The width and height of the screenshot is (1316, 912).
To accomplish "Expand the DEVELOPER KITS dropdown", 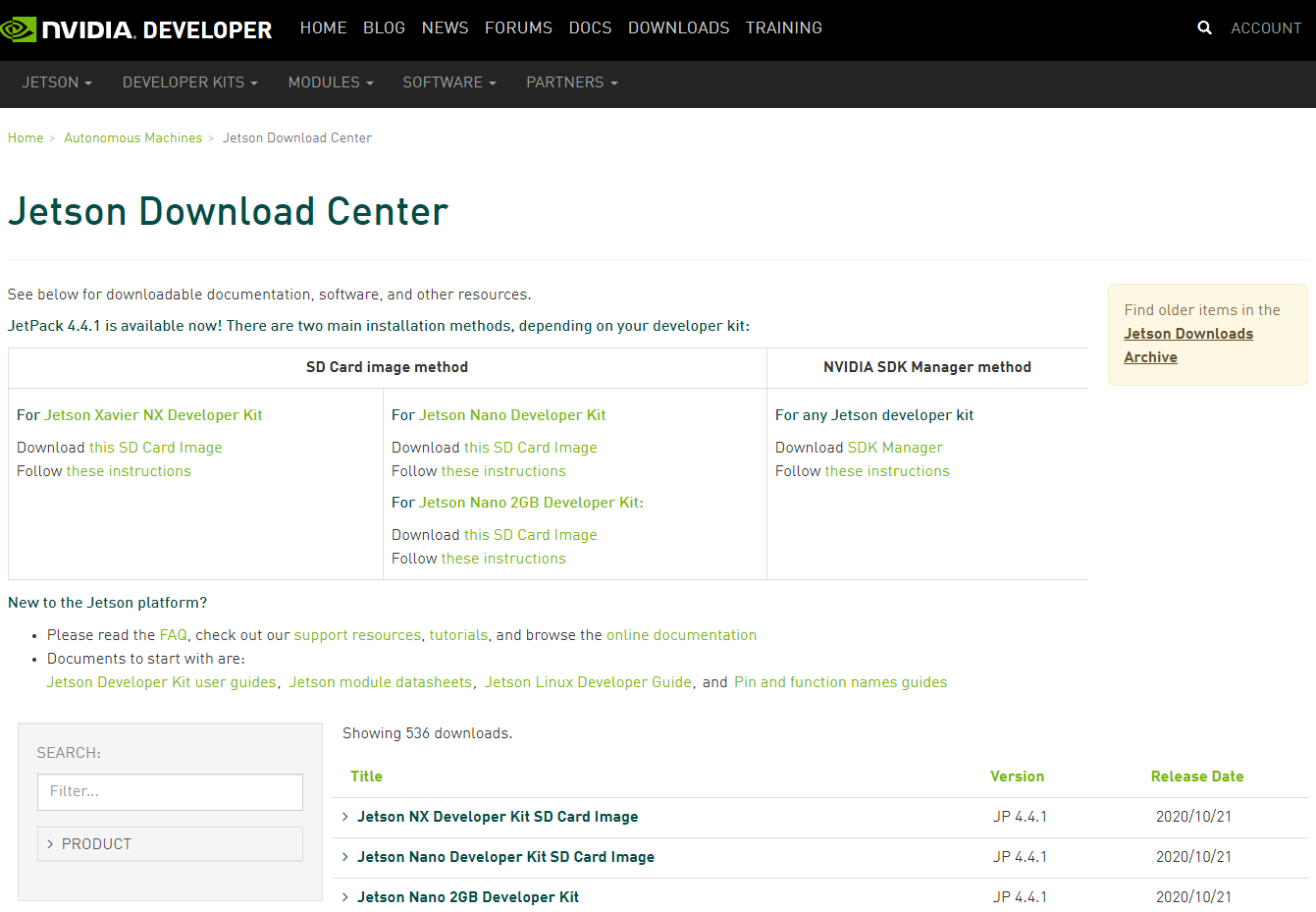I will tap(190, 82).
